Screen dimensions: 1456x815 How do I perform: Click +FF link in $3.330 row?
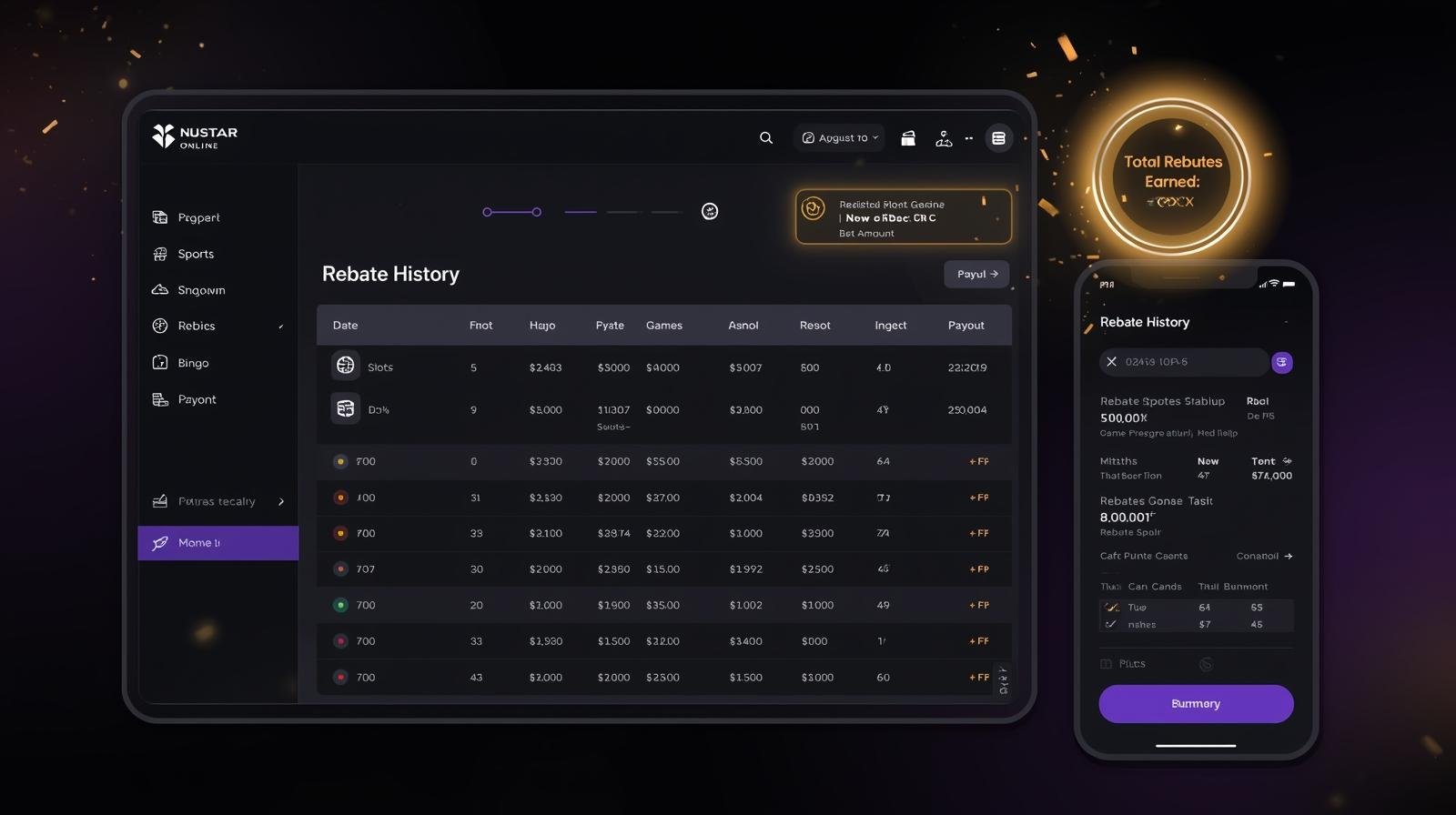[x=979, y=461]
